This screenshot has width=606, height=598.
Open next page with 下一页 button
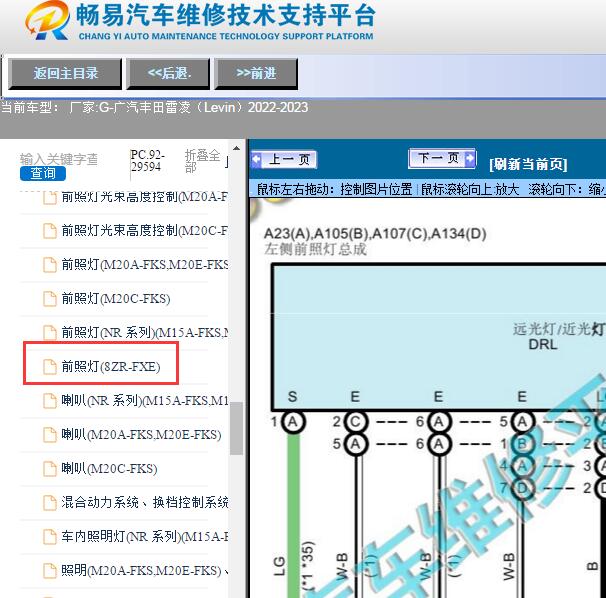[442, 158]
